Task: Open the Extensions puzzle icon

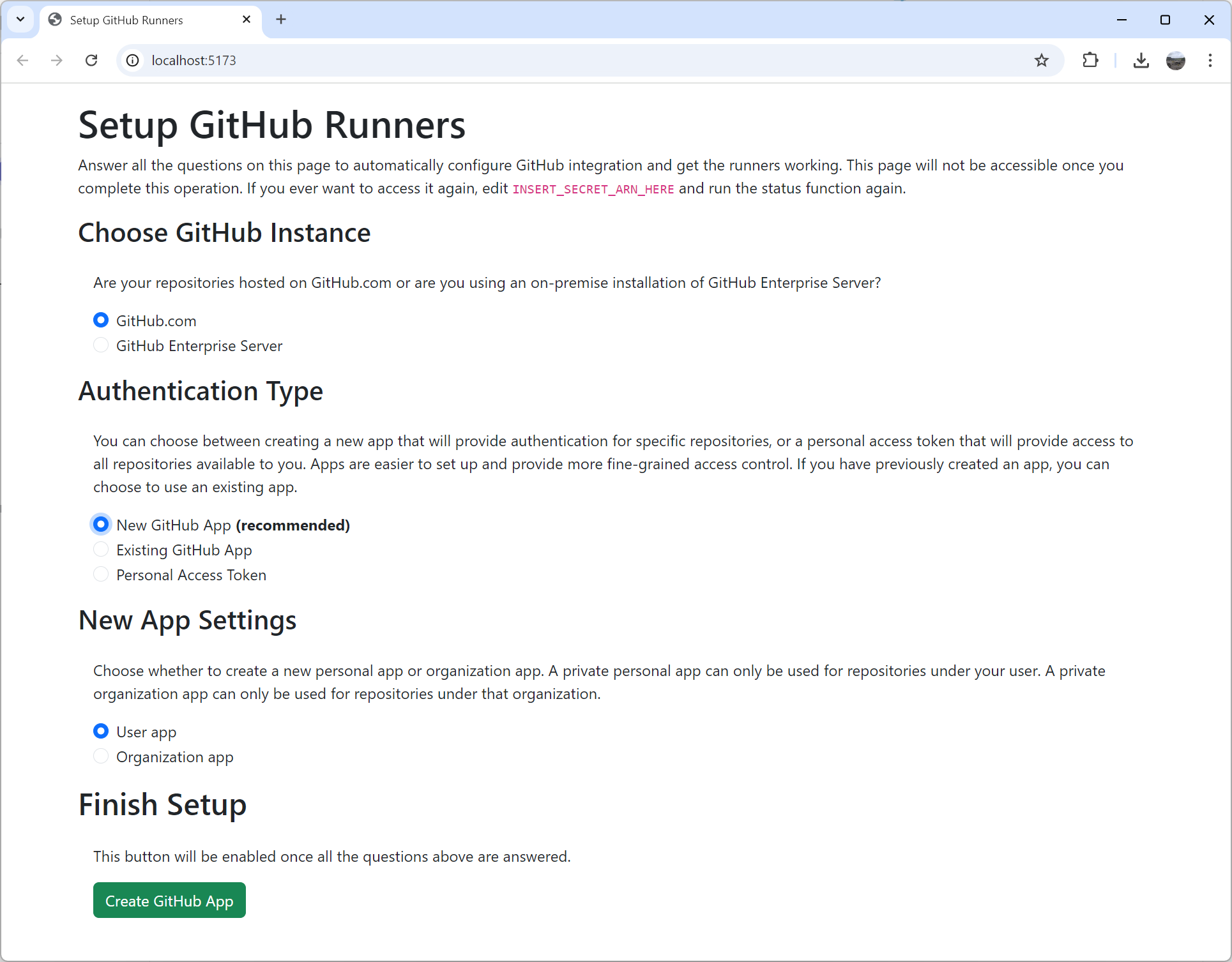Action: tap(1090, 60)
